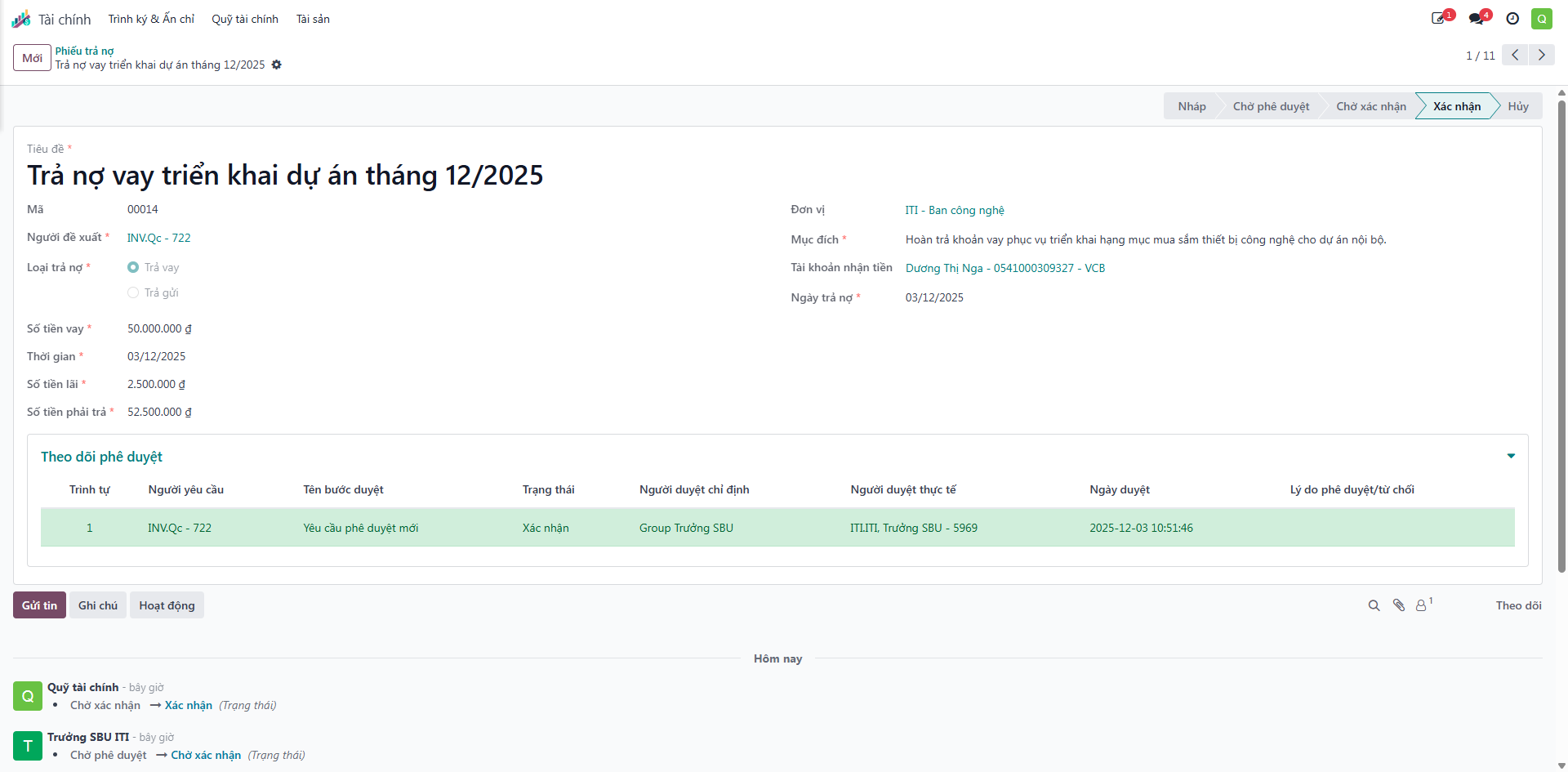
Task: Go to next record arrow
Action: (x=1542, y=55)
